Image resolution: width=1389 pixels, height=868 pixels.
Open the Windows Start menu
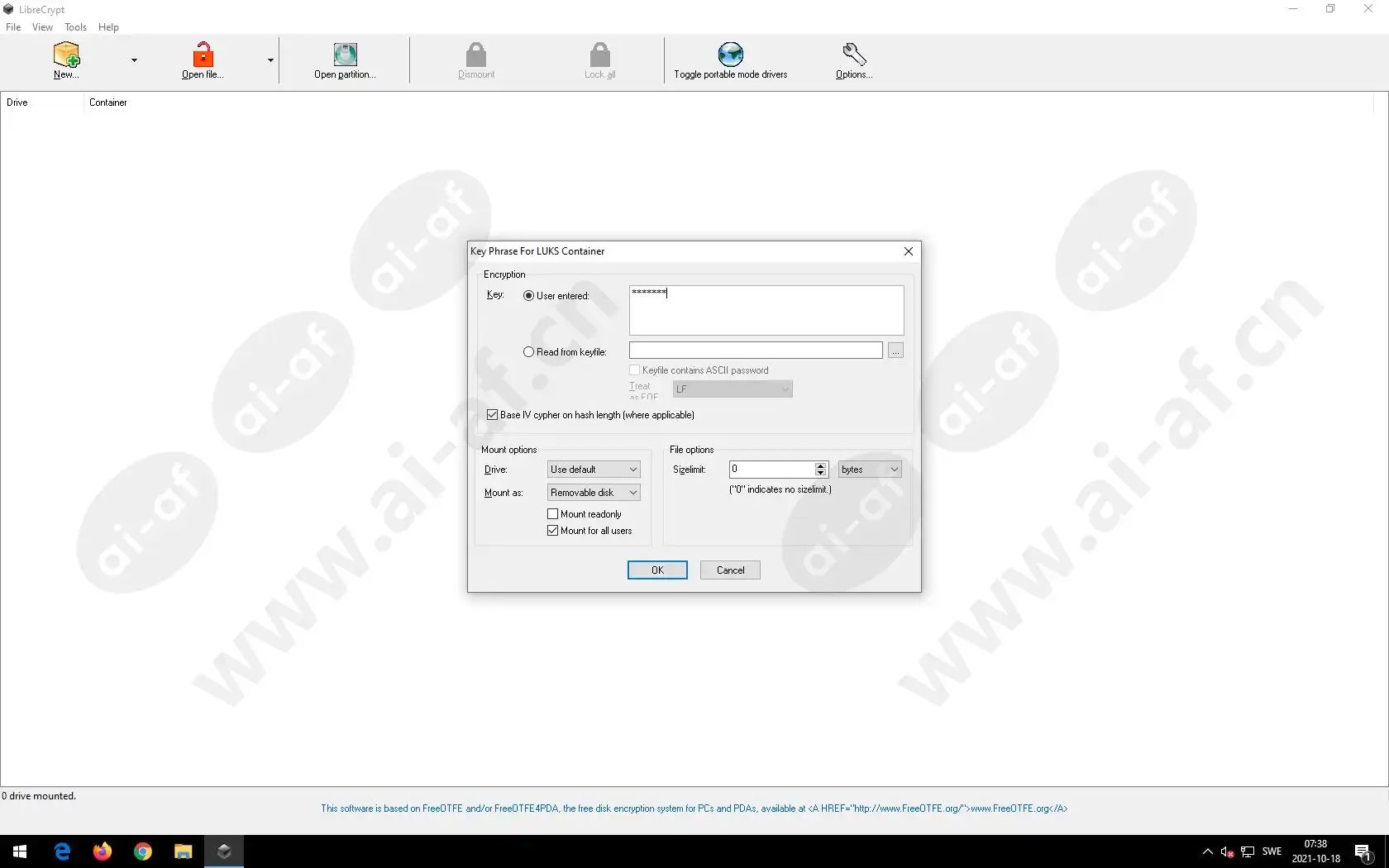point(20,851)
